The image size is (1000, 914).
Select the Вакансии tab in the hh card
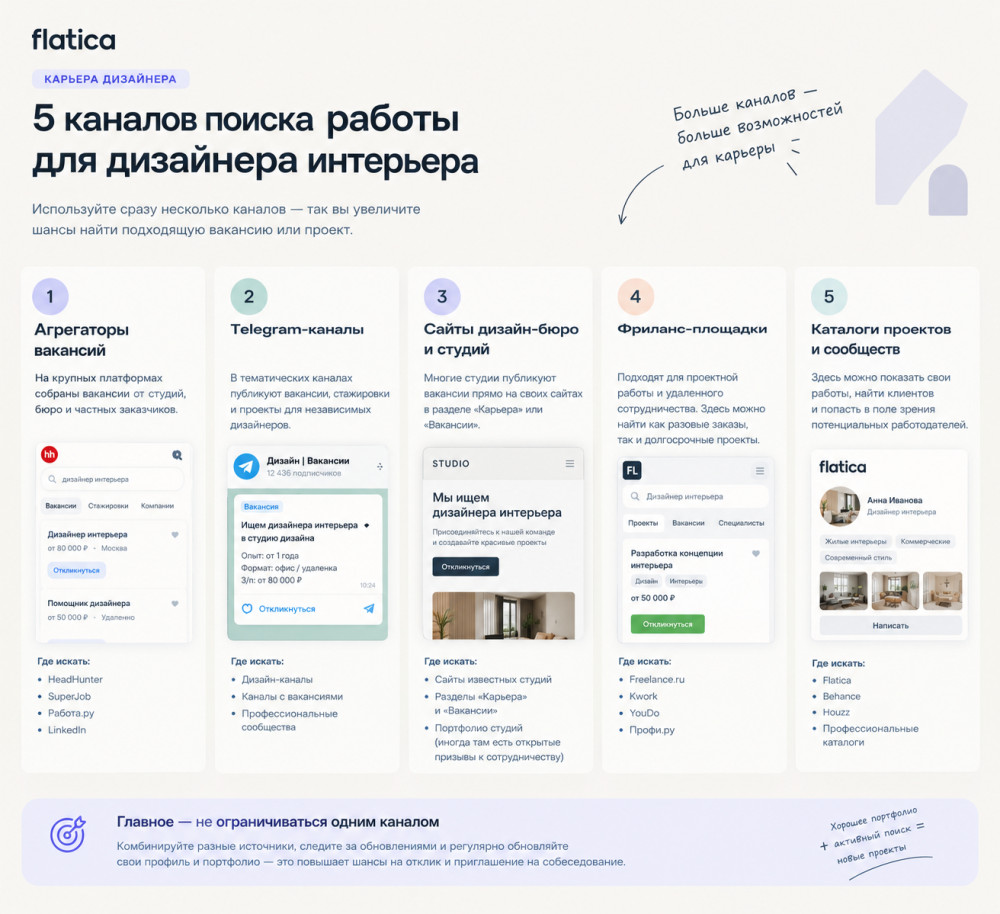coord(61,506)
